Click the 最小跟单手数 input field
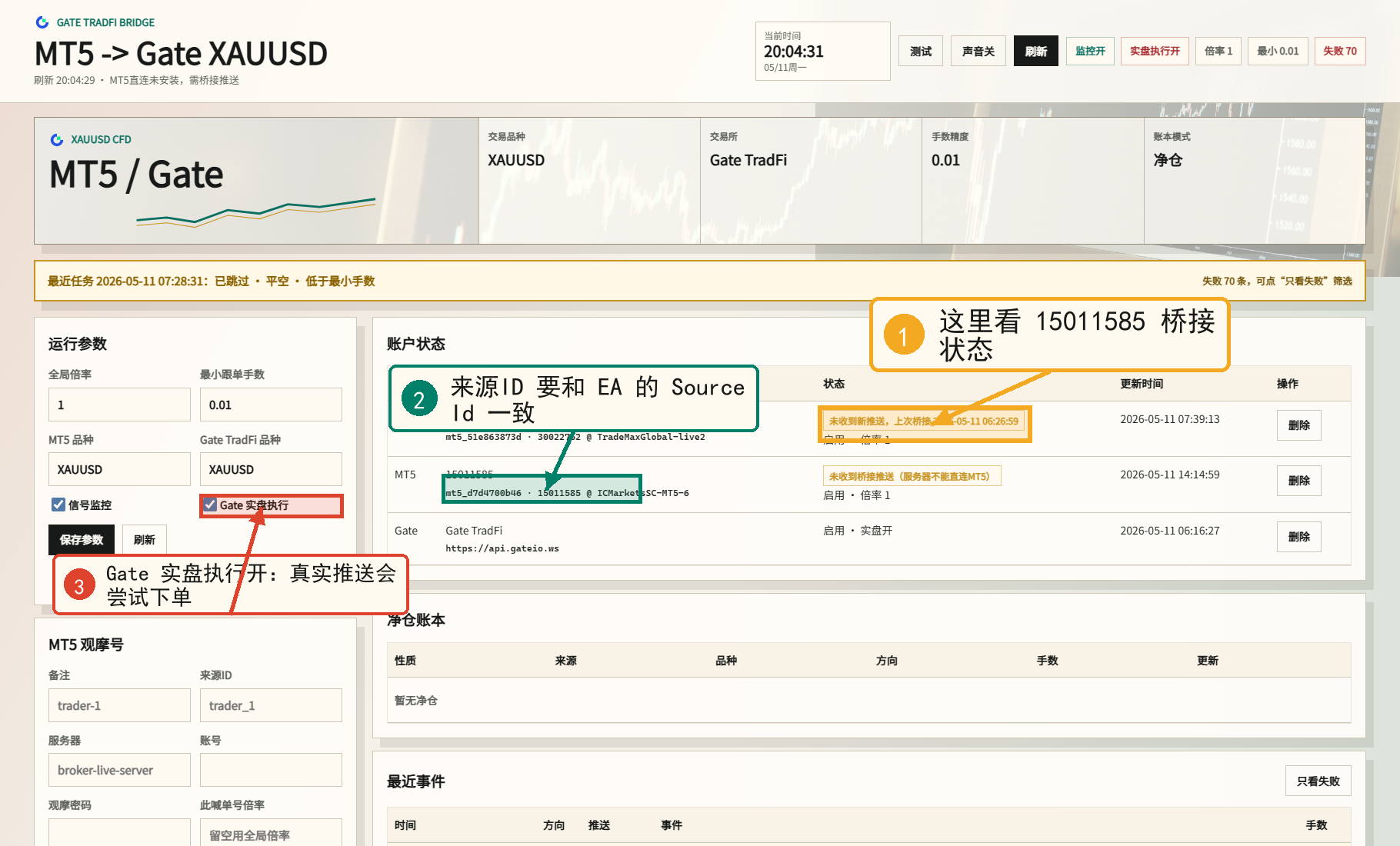Screen dimensions: 1400x846 (x=271, y=405)
